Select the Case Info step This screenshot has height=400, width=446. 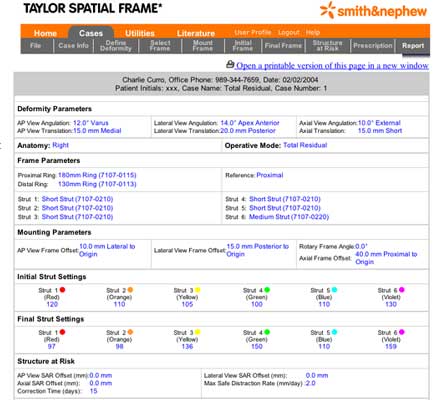[x=73, y=46]
